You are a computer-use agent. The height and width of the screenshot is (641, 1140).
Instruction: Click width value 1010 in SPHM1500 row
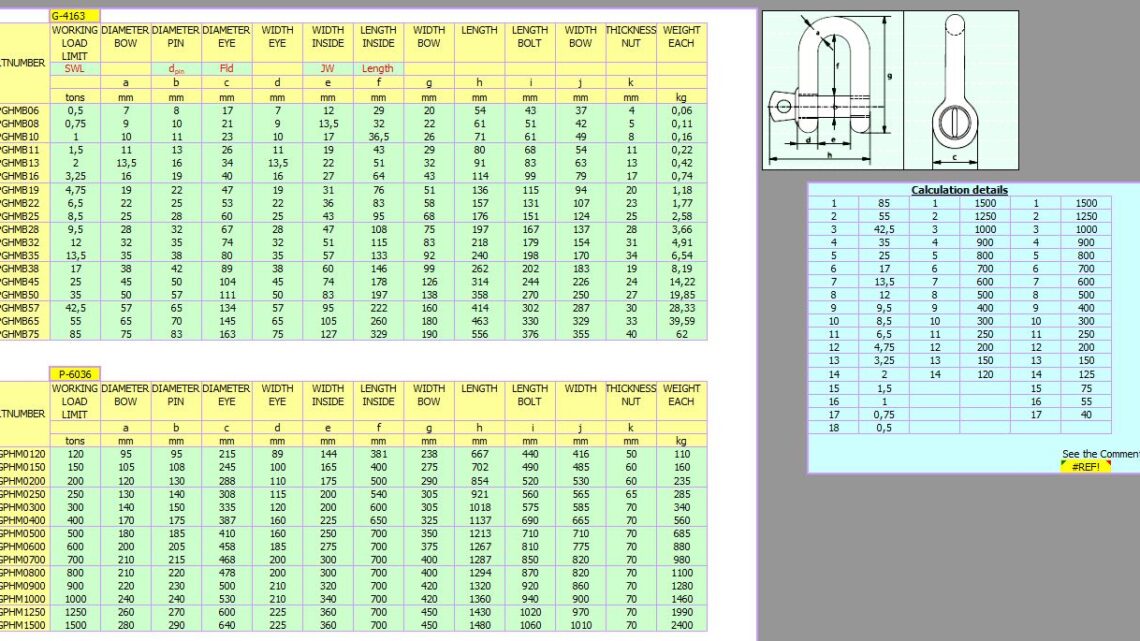(580, 625)
